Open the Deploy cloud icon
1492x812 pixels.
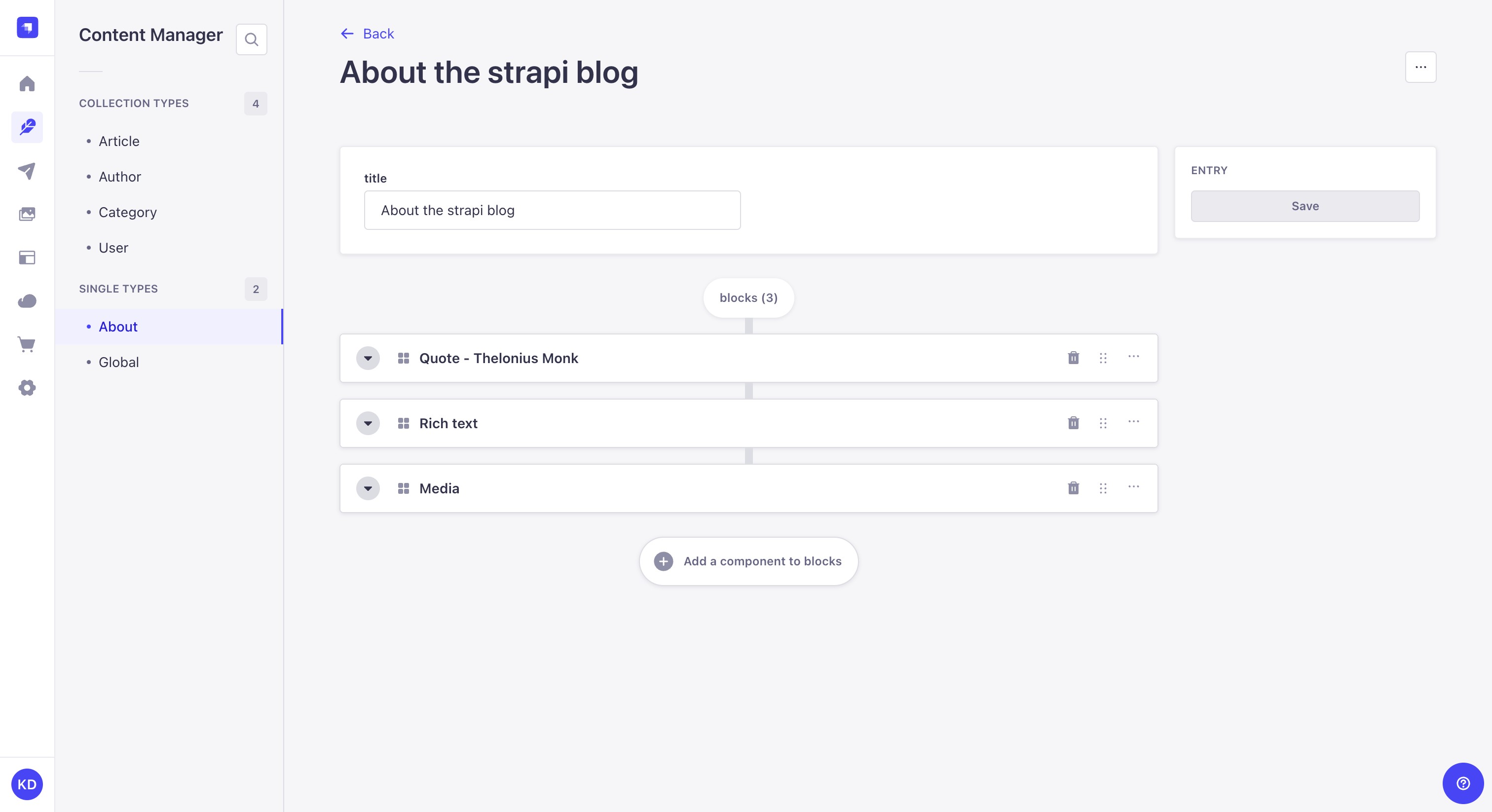[27, 301]
